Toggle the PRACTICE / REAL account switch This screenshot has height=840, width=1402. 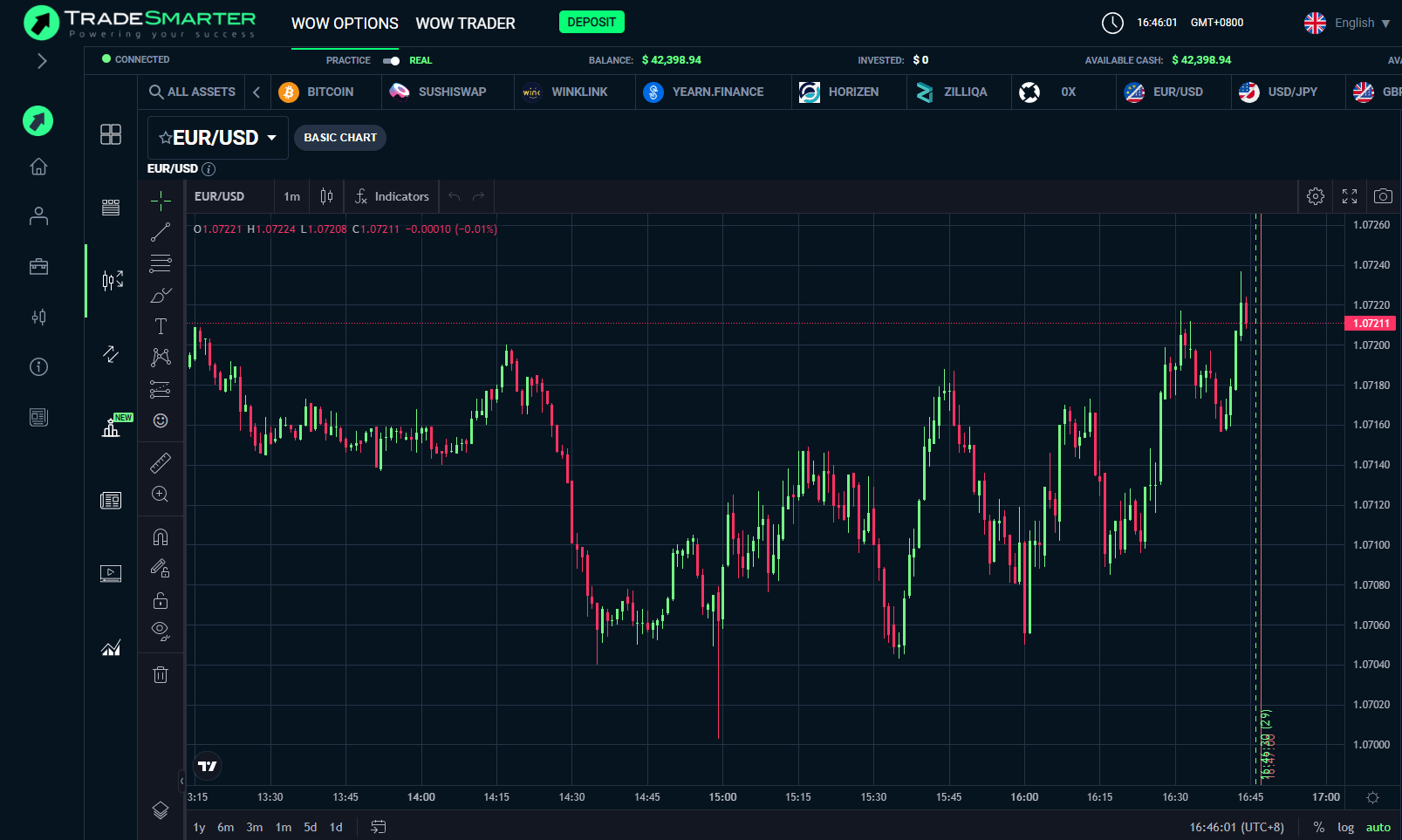pyautogui.click(x=391, y=60)
